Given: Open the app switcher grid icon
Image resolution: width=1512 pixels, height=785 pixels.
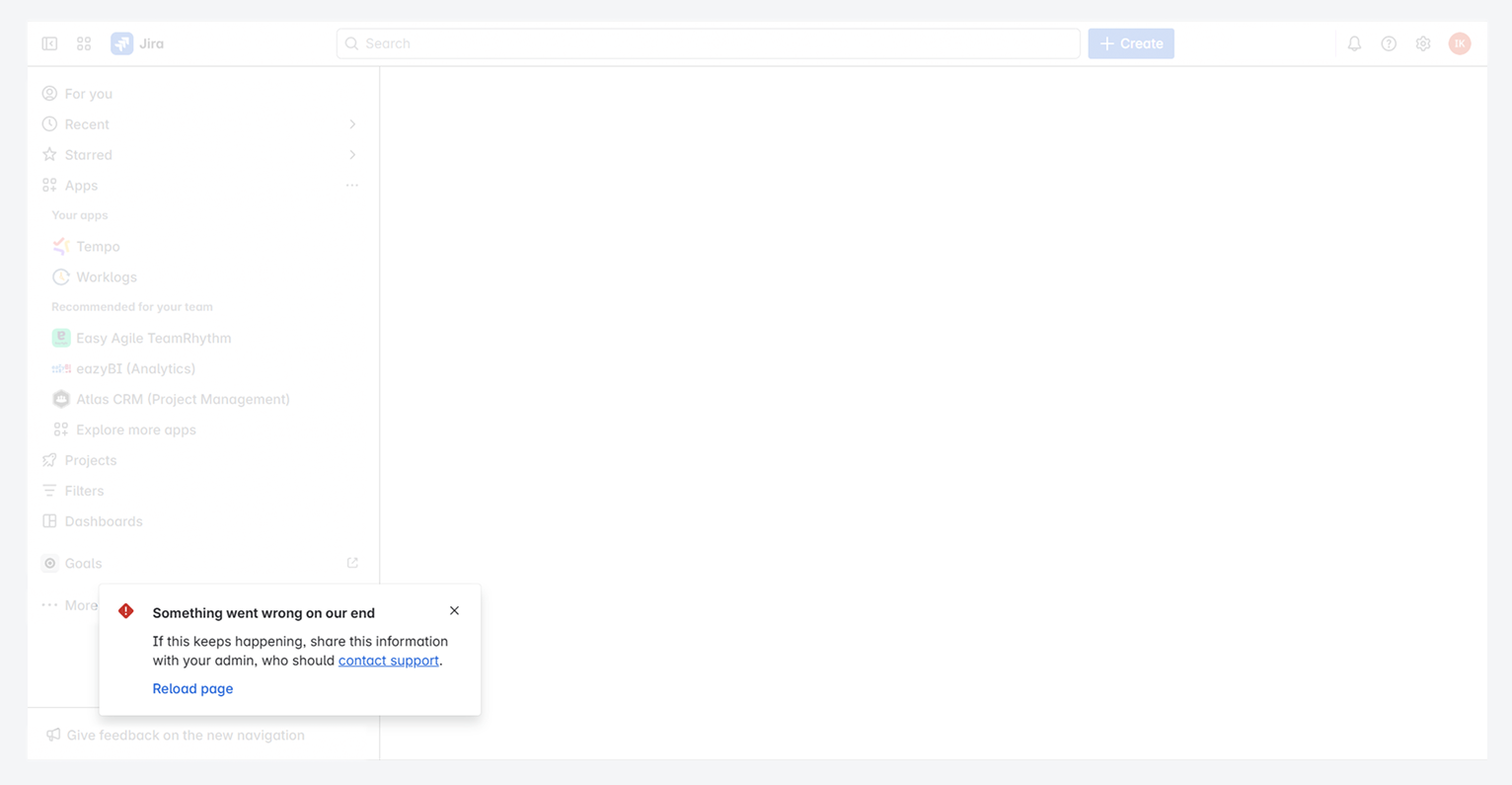Looking at the screenshot, I should 84,43.
